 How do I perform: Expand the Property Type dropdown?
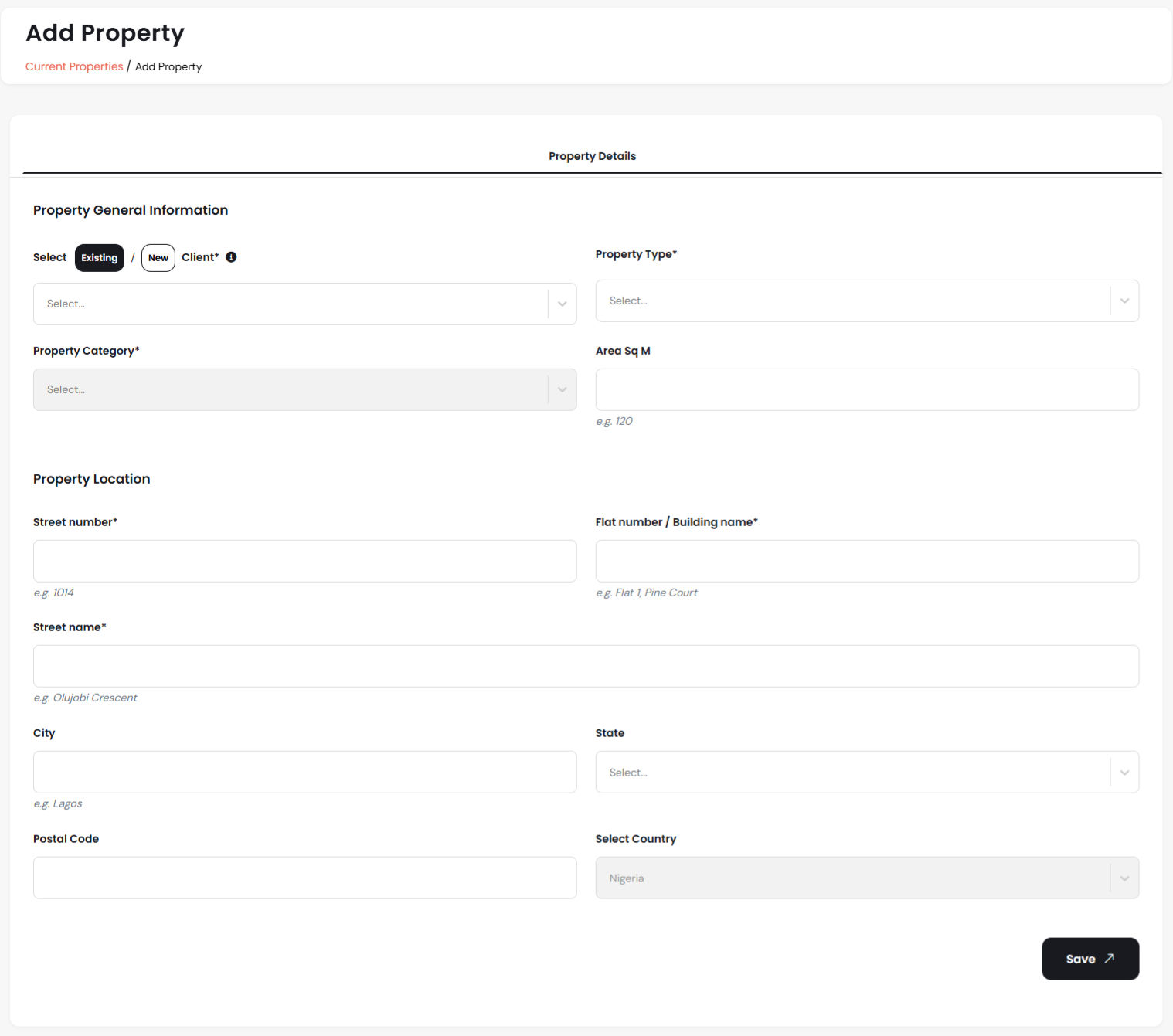[x=867, y=301]
